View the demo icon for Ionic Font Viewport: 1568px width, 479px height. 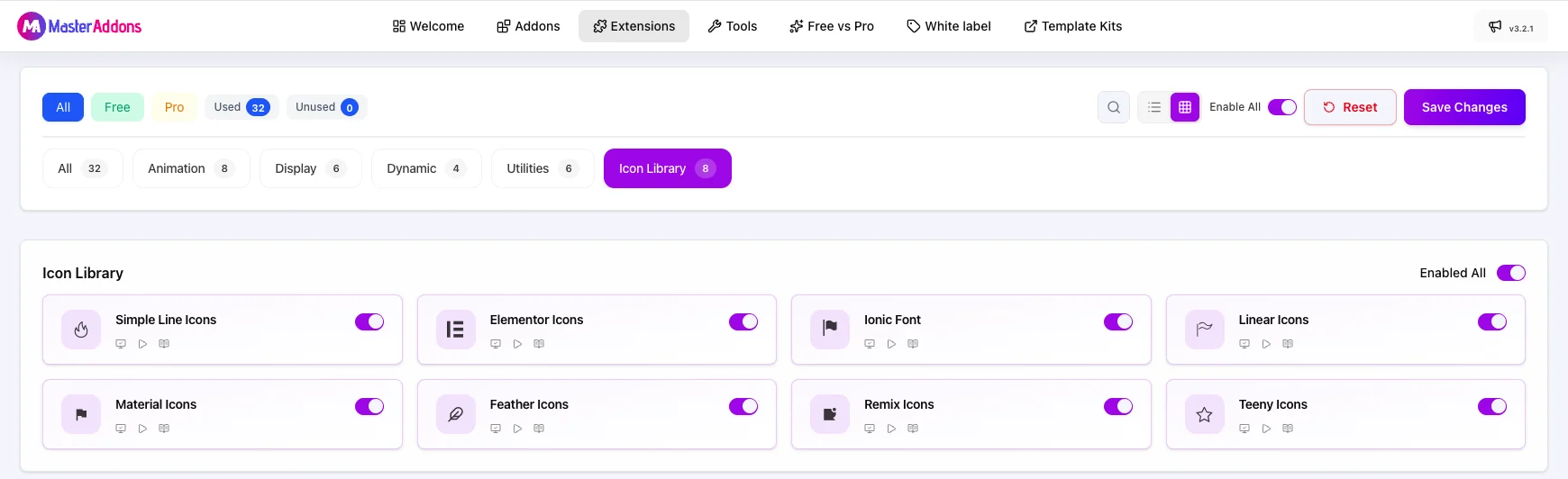(x=870, y=344)
